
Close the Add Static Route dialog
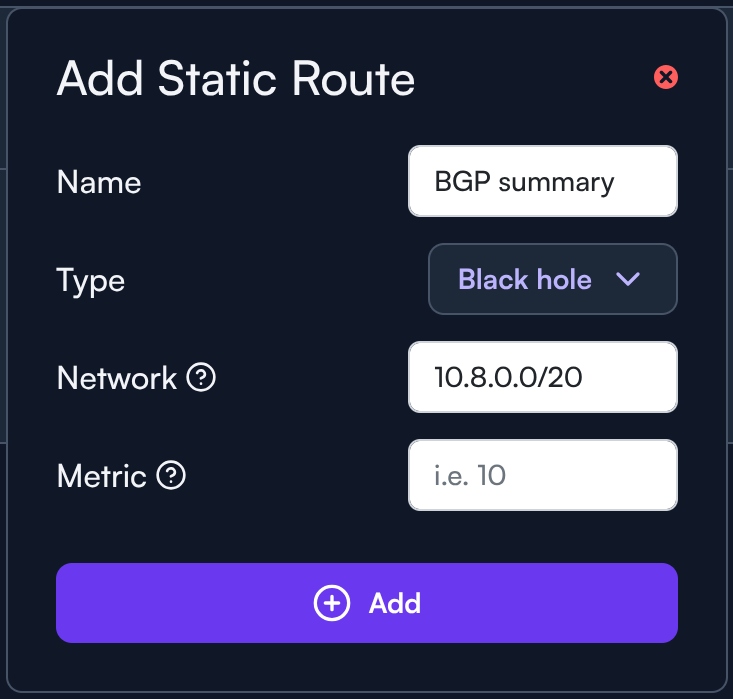pyautogui.click(x=666, y=77)
